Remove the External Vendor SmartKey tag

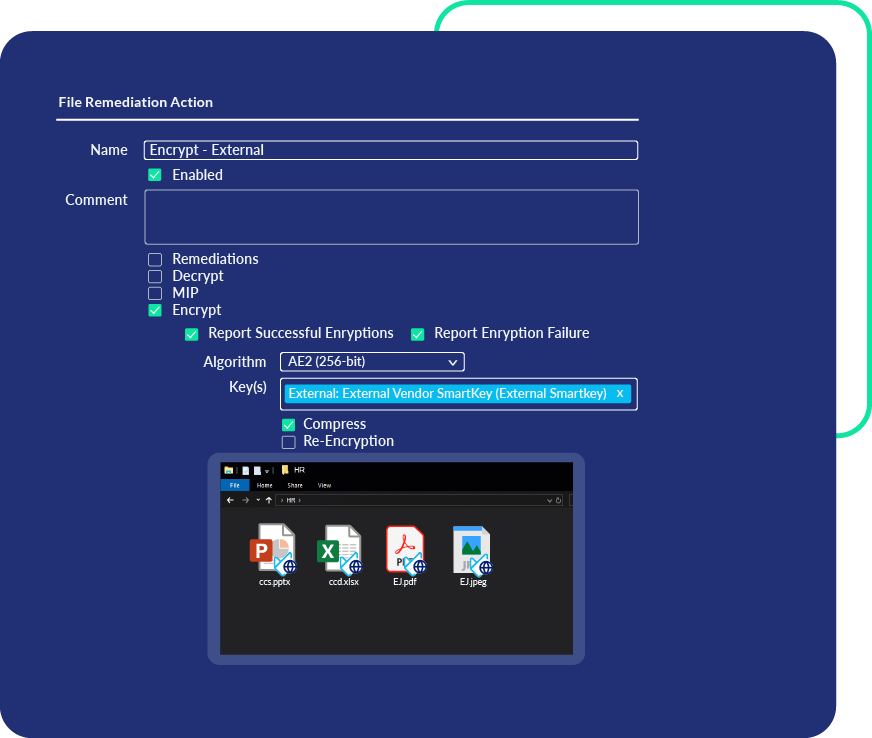point(619,393)
